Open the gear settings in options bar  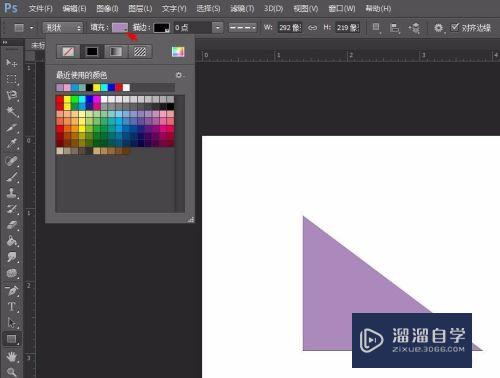pyautogui.click(x=439, y=28)
